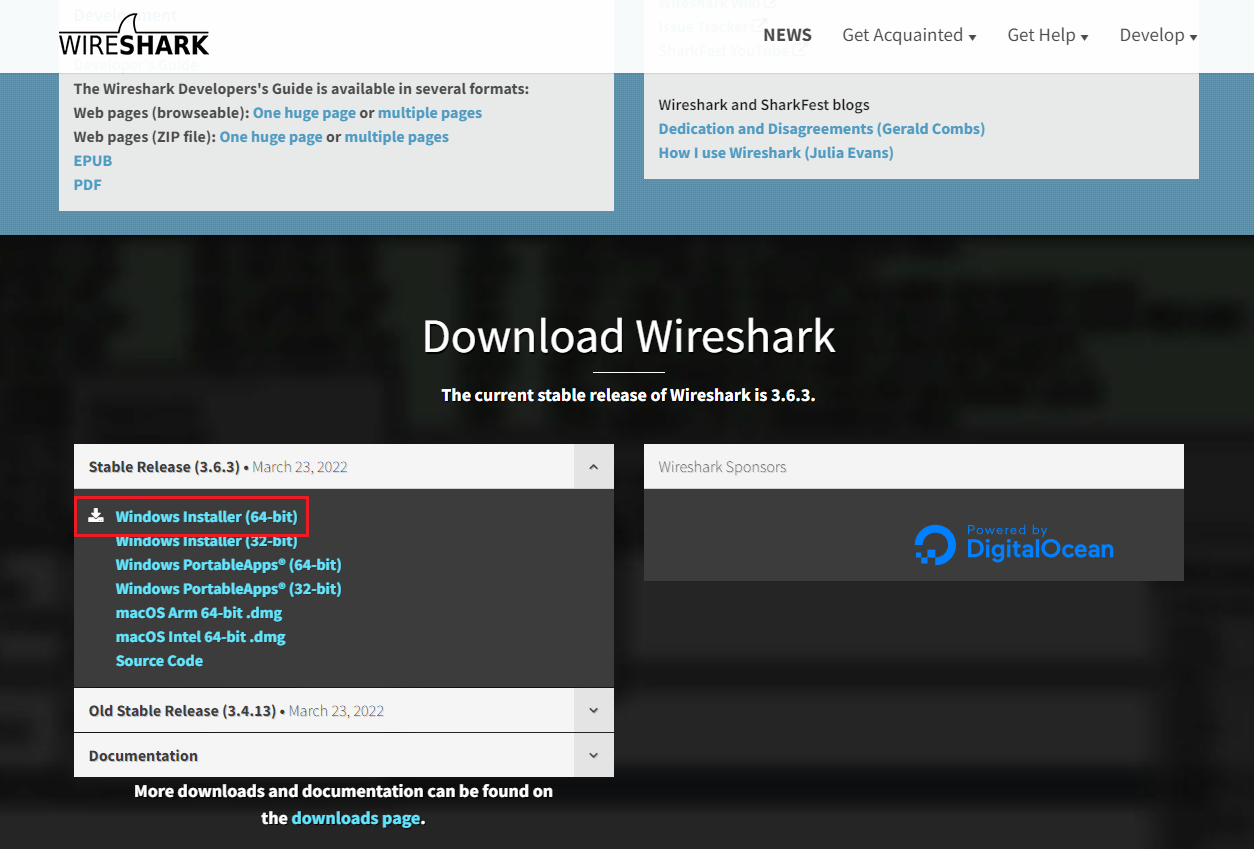Download the macOS Intel 64-bit .dmg
Viewport: 1254px width, 849px height.
click(x=201, y=637)
